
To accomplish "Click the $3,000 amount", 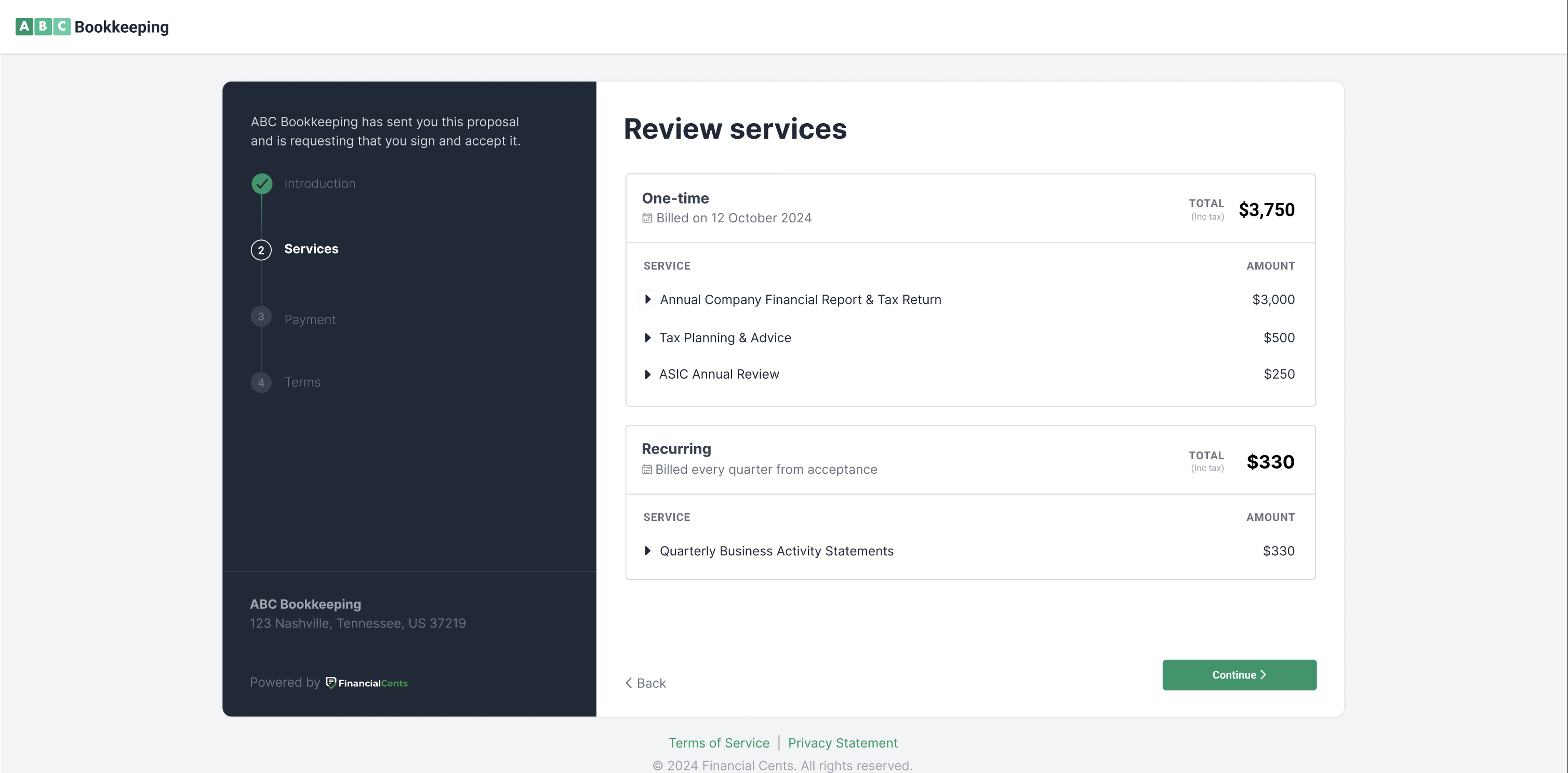I will 1273,299.
